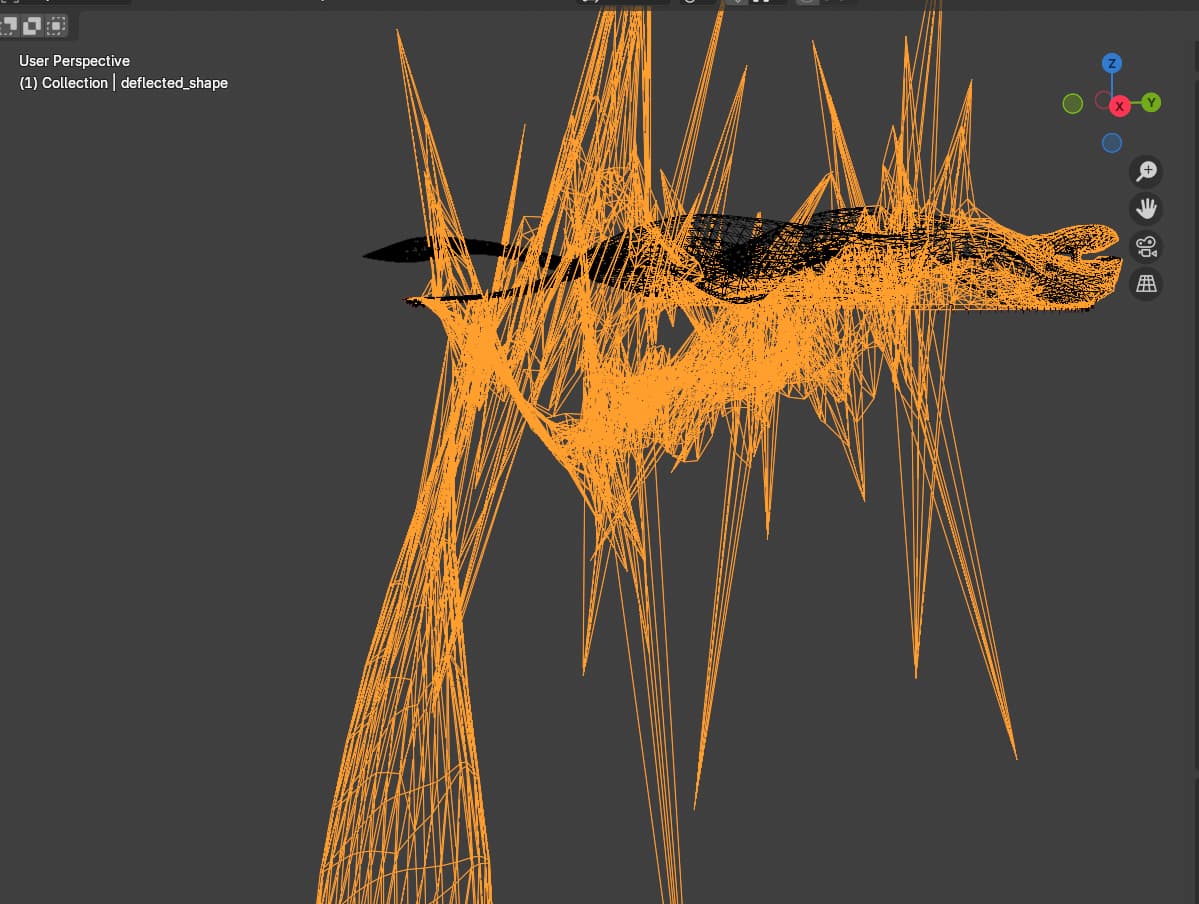Choose the middle overlapping-squares selection mode icon
Screen dimensions: 1199x904
click(x=32, y=25)
